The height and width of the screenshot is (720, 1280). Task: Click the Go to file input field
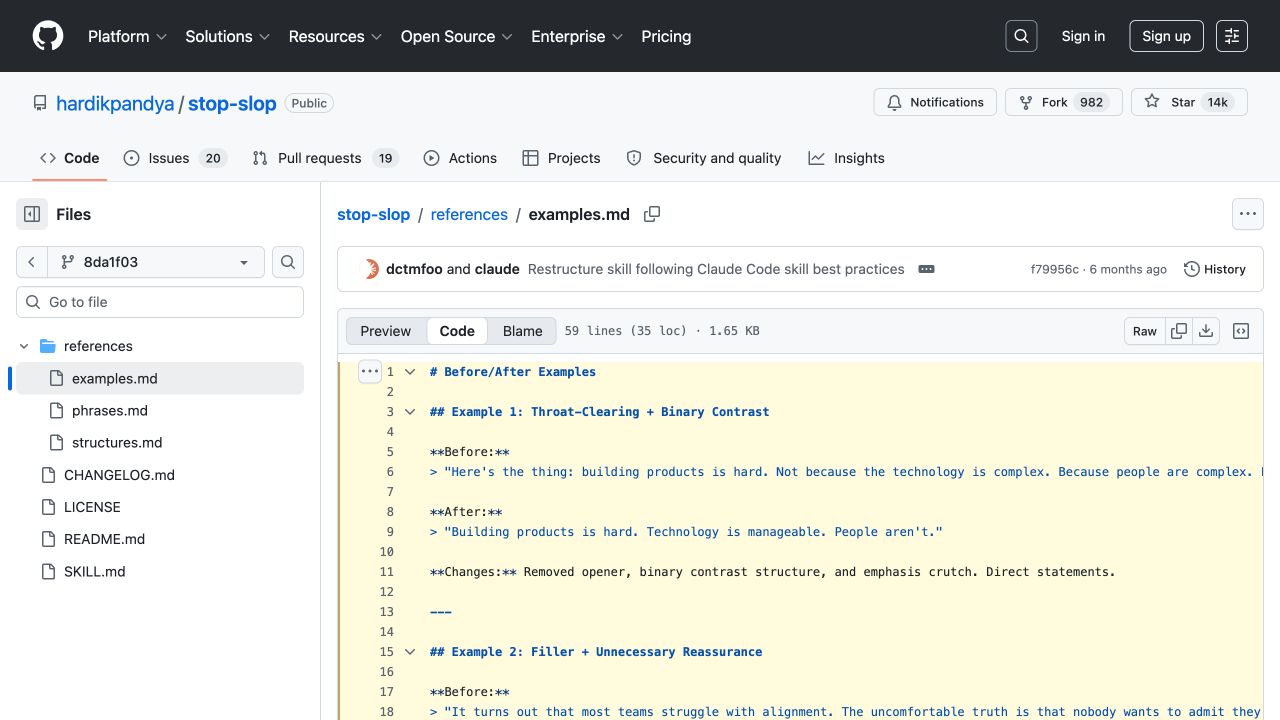[160, 302]
